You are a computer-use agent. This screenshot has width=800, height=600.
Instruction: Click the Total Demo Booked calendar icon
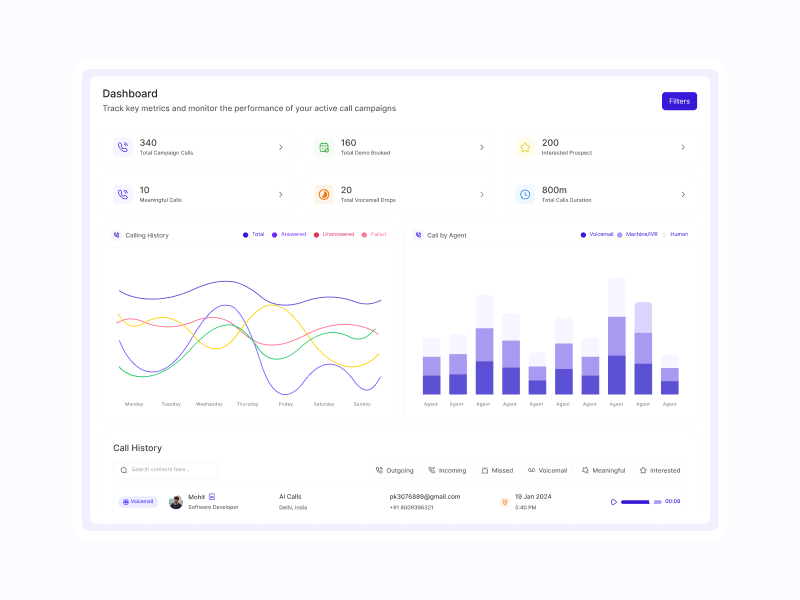pyautogui.click(x=324, y=147)
